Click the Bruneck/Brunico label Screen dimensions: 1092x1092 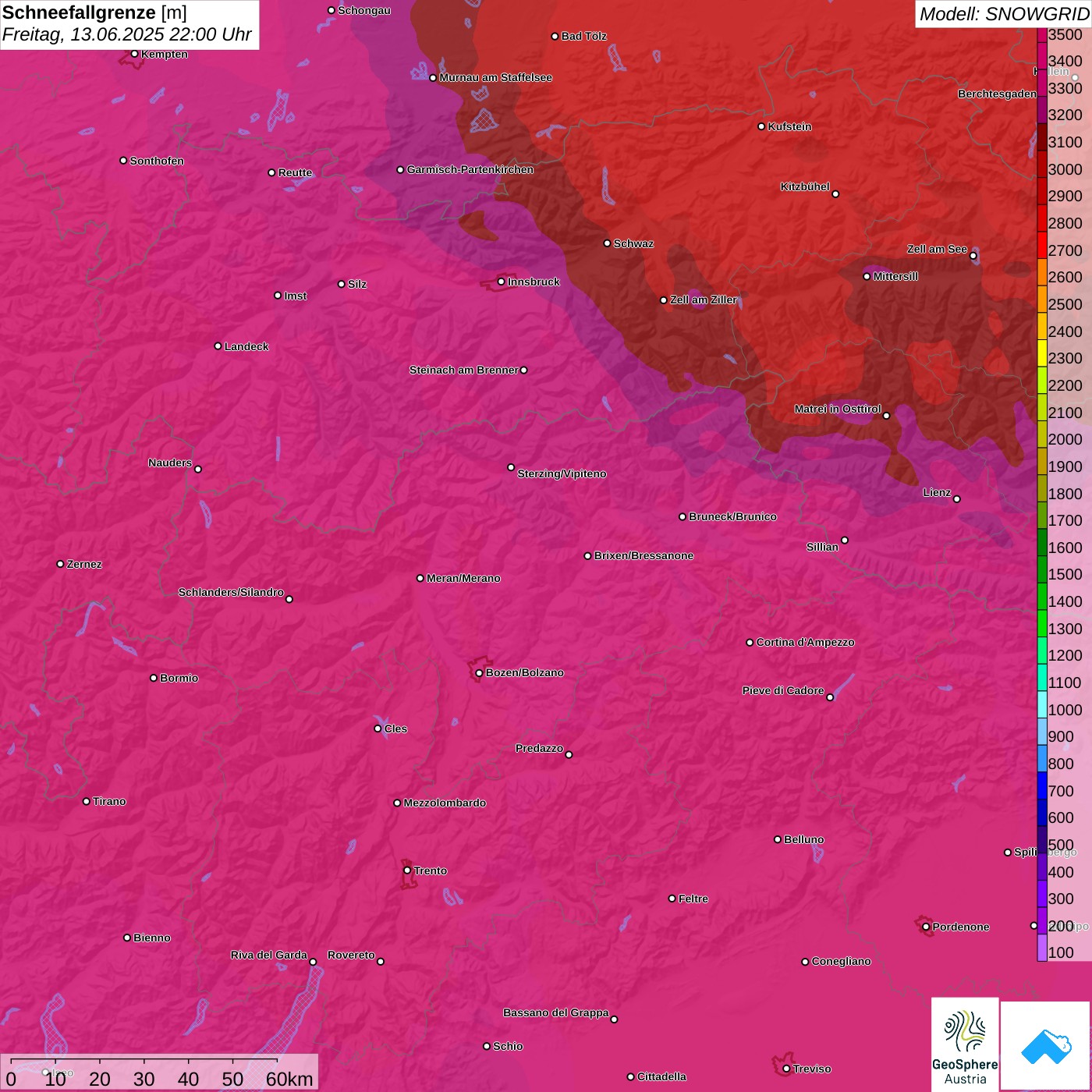pos(732,516)
